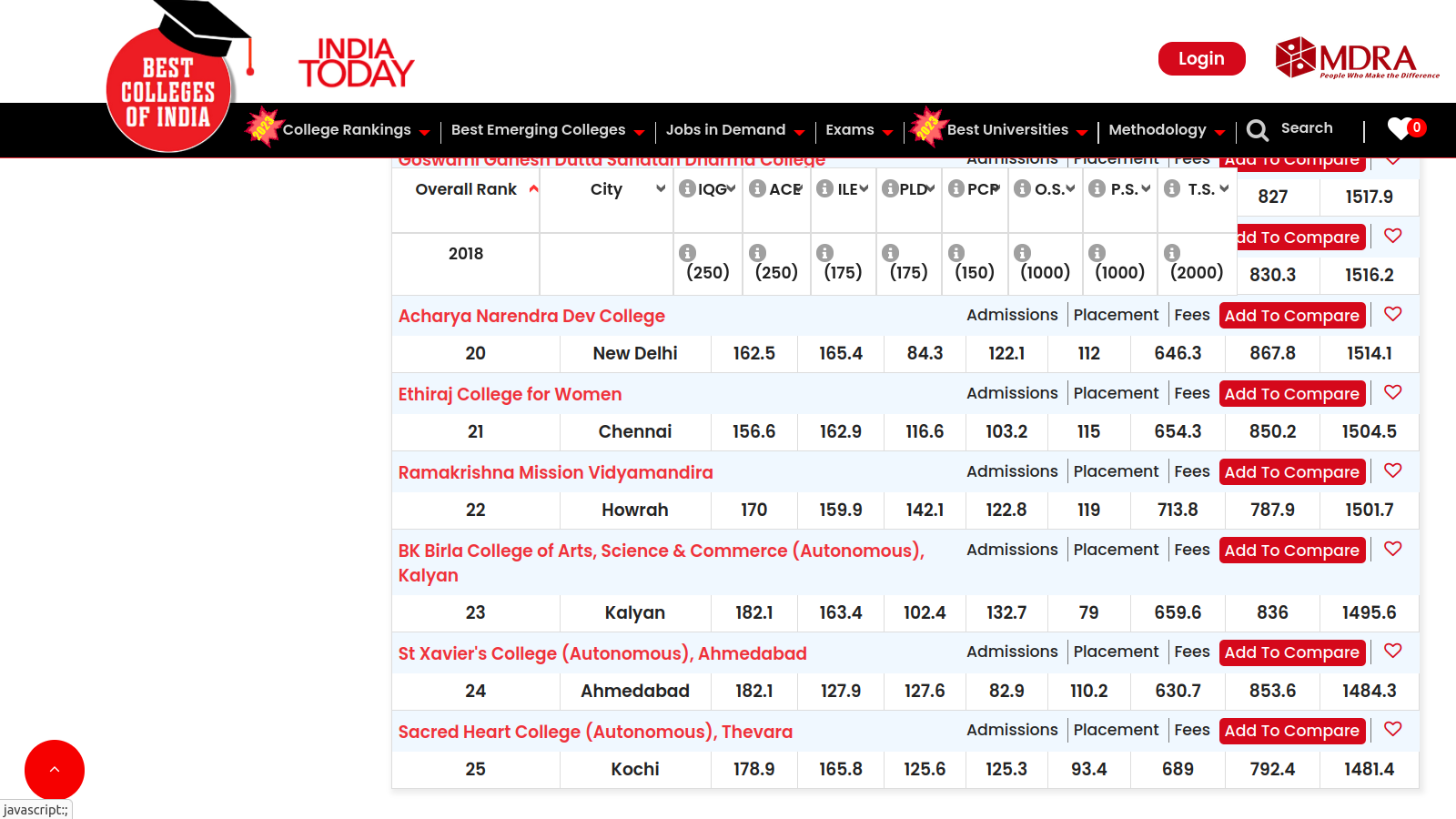Open Ramakrishna Mission Vidyamandira page

(x=555, y=472)
